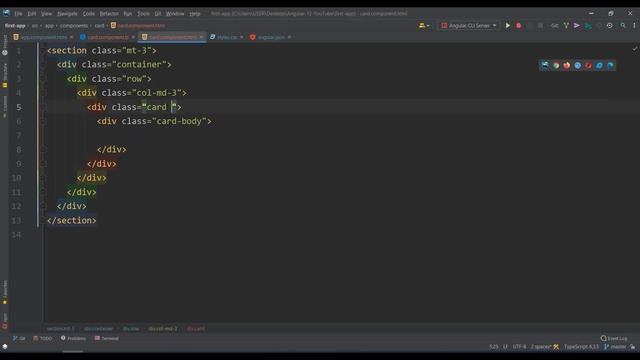Open preview in built-in WebStorm browser icon
This screenshot has height=360, width=640.
click(x=545, y=65)
